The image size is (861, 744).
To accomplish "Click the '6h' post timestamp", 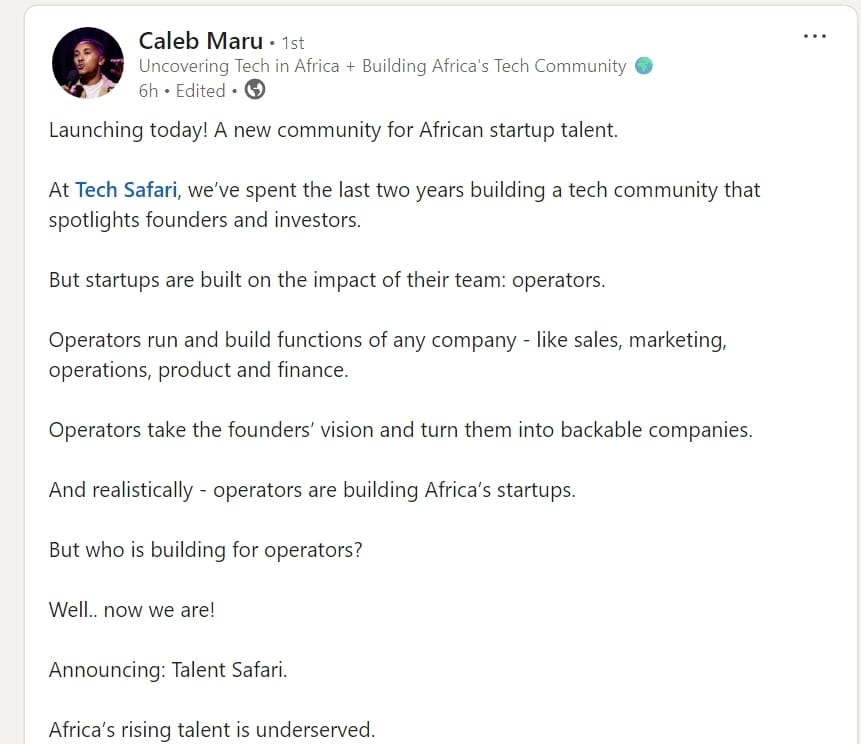I will click(x=148, y=91).
